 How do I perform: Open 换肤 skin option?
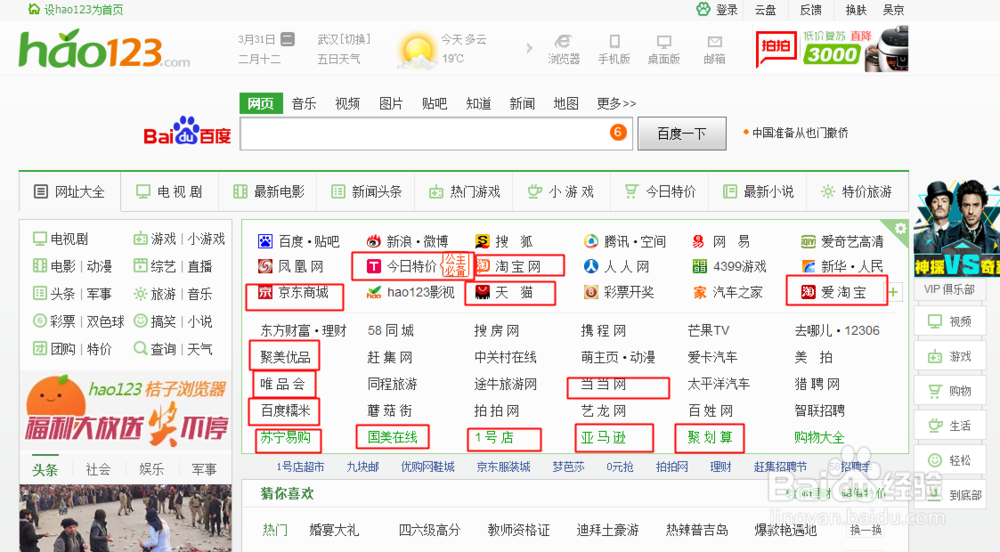tap(856, 10)
